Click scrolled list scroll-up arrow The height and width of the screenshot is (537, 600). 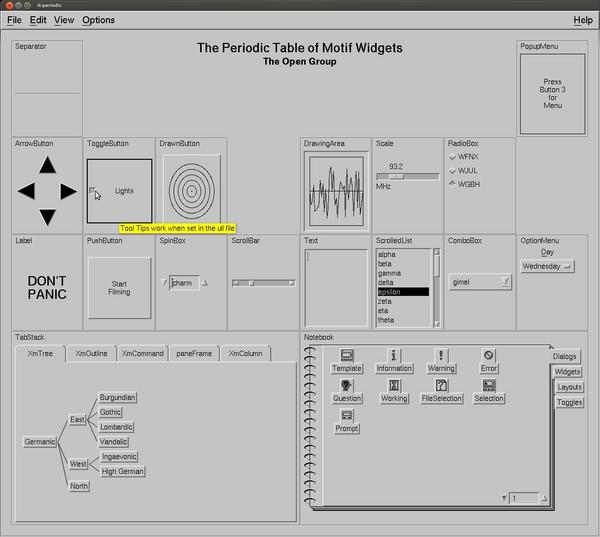tap(437, 252)
